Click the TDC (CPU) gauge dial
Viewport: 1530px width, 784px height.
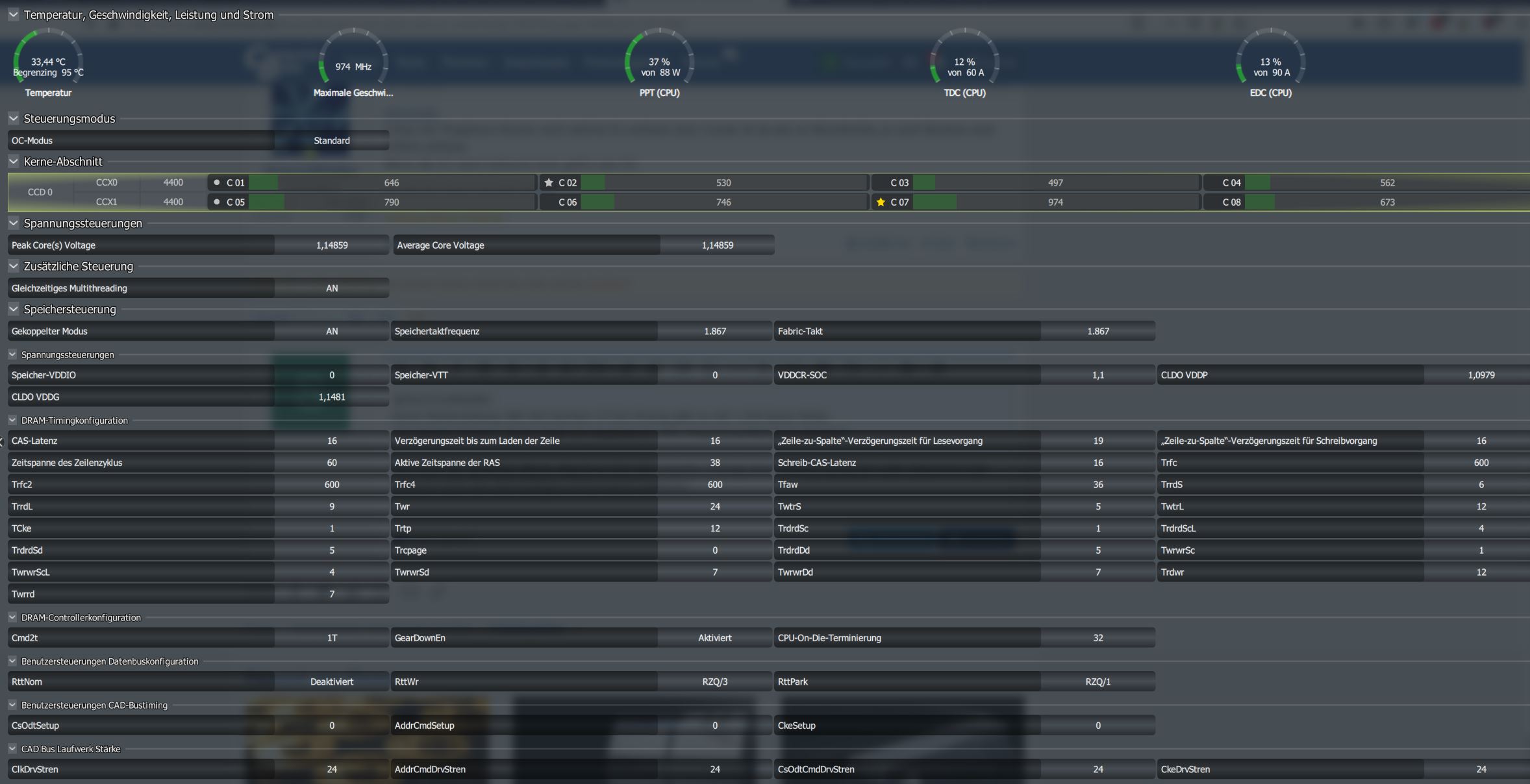(x=964, y=64)
